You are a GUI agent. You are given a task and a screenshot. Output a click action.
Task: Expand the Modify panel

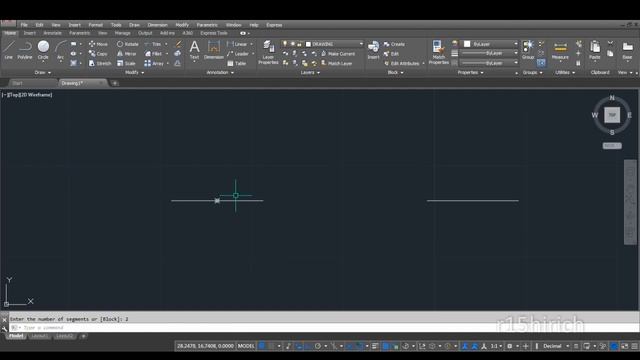tap(134, 73)
